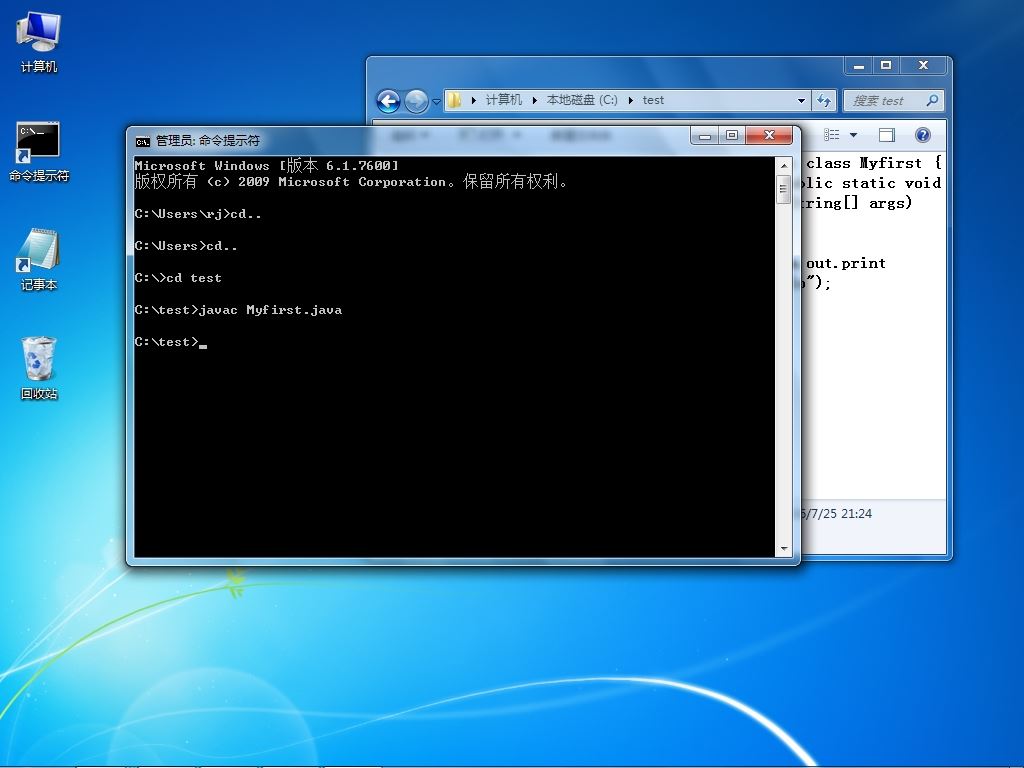This screenshot has height=768, width=1024.
Task: Click 'class Myfirst {' in the preview pane
Action: click(x=874, y=163)
